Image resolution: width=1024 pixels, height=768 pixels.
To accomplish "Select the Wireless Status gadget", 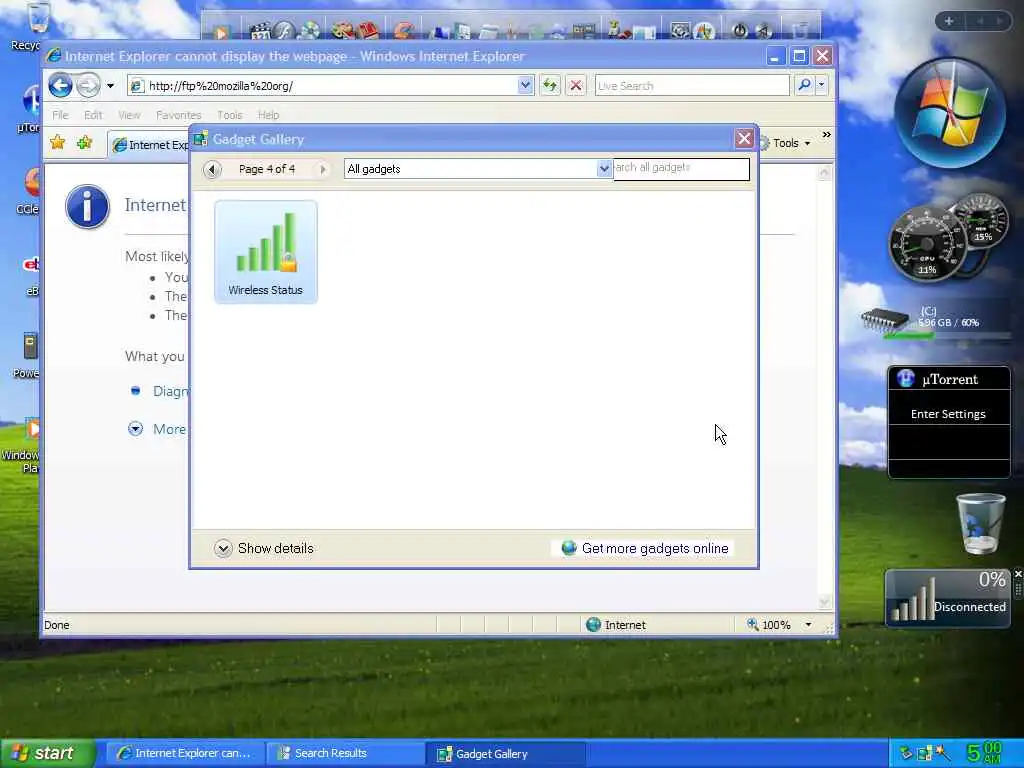I will coord(266,252).
